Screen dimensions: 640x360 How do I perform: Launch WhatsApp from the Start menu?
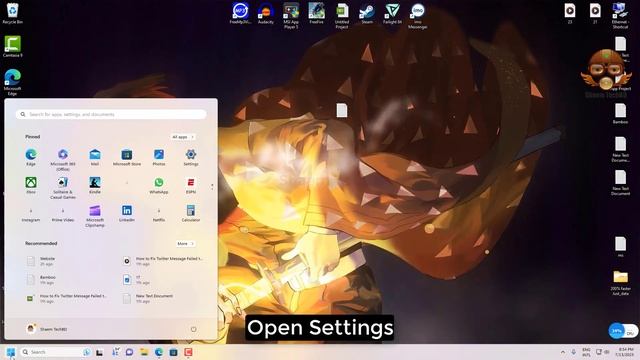[159, 185]
